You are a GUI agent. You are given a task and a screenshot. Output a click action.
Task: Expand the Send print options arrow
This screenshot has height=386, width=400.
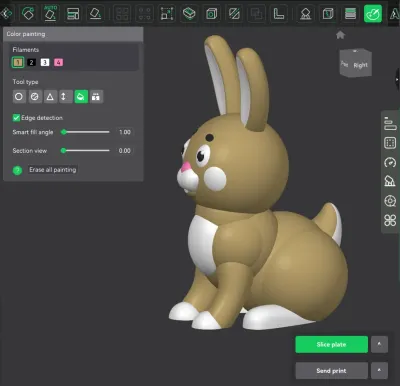click(x=379, y=371)
